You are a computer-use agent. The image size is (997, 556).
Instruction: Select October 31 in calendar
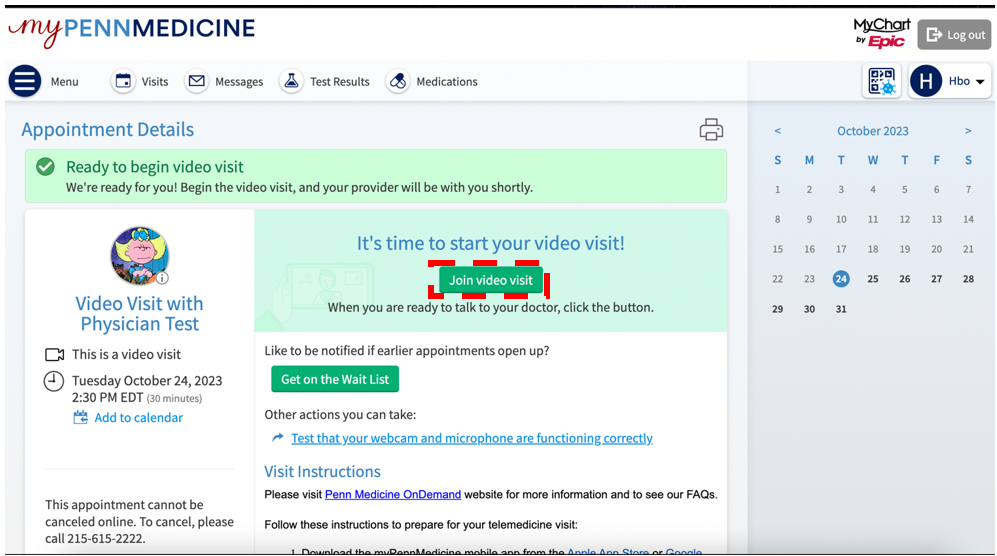pos(841,309)
